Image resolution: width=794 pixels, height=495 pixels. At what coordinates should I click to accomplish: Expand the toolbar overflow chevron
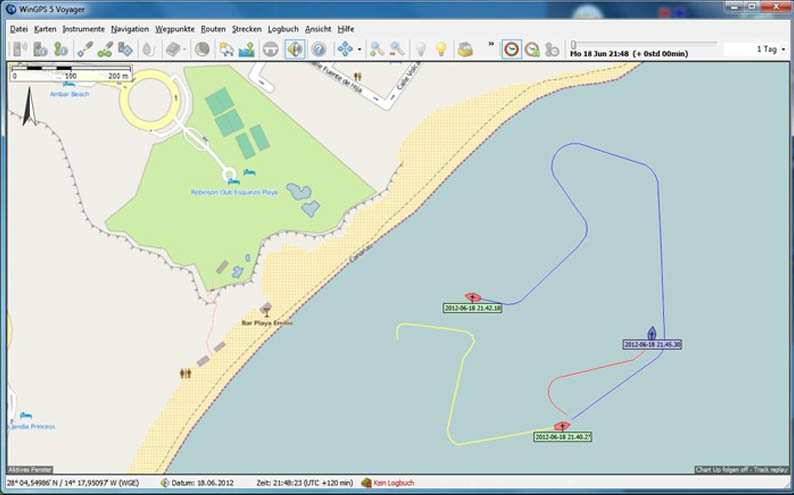pos(490,44)
